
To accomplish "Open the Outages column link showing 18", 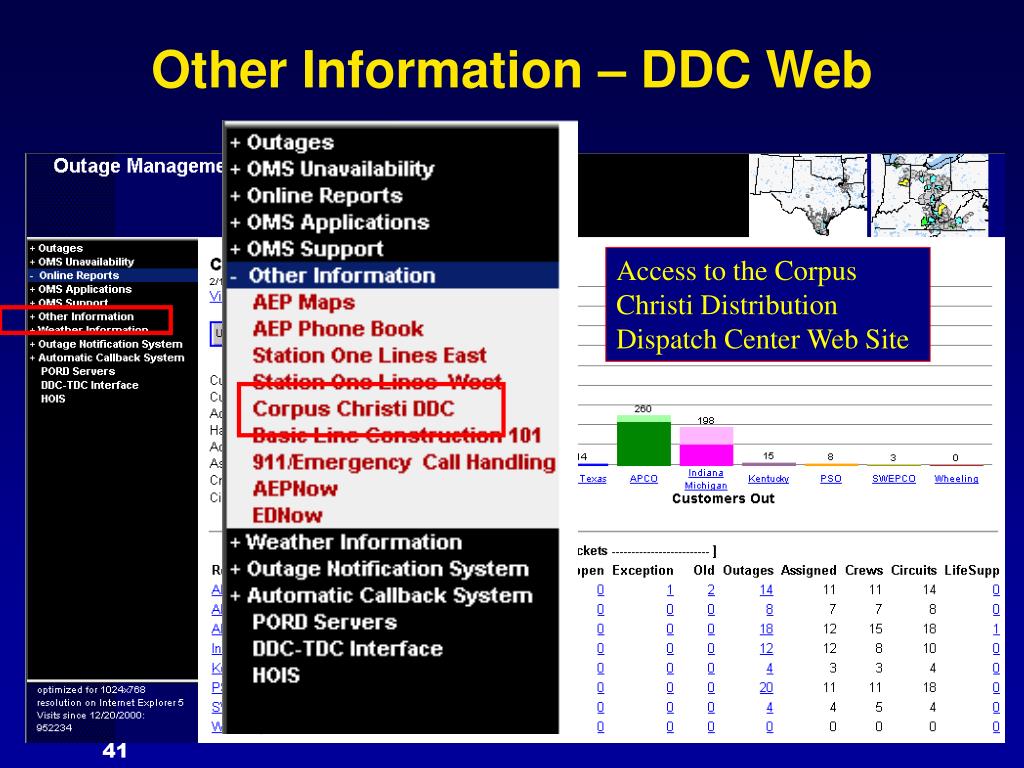I will coord(766,630).
